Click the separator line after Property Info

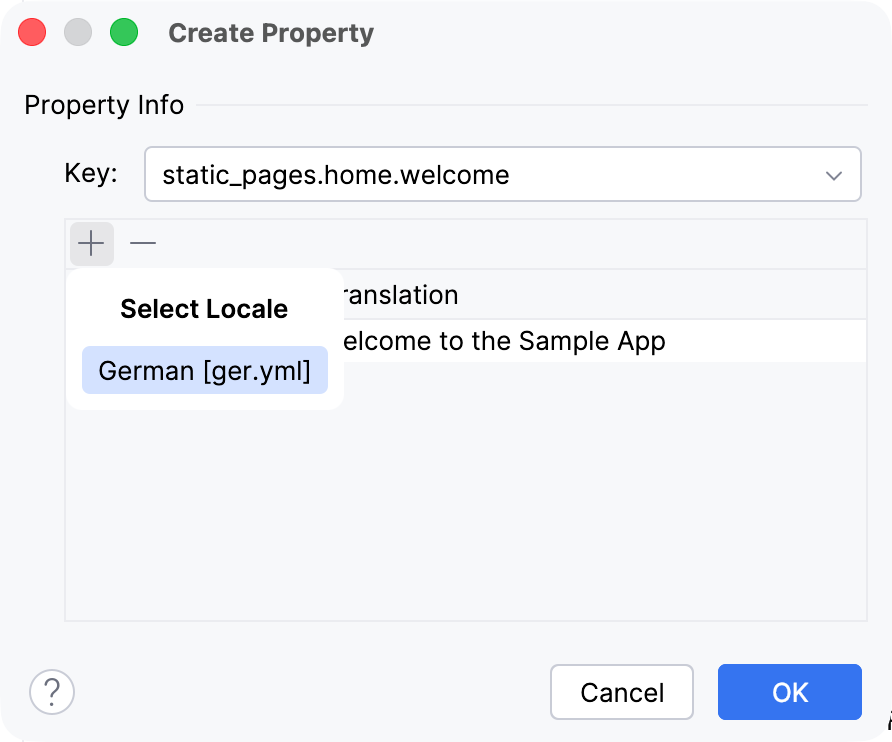click(532, 105)
